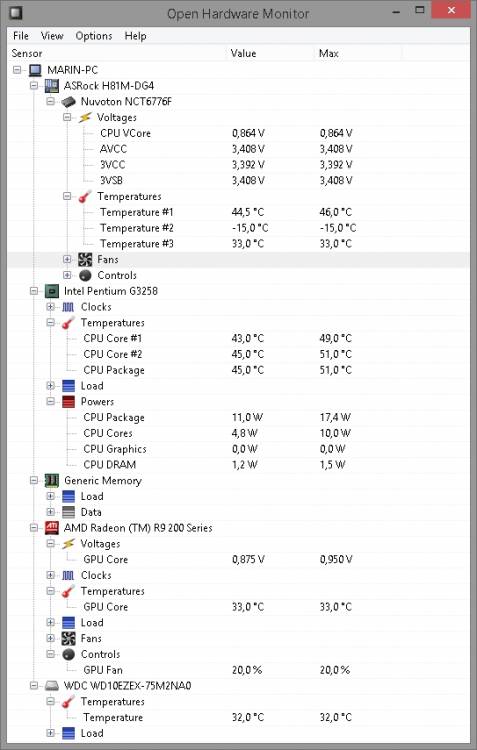The width and height of the screenshot is (477, 750).
Task: Click the Fans icon under Nuvoton
Action: 85,260
